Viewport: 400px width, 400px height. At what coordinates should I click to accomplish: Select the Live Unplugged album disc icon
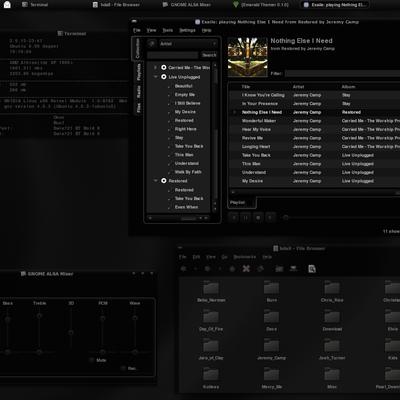[x=164, y=77]
